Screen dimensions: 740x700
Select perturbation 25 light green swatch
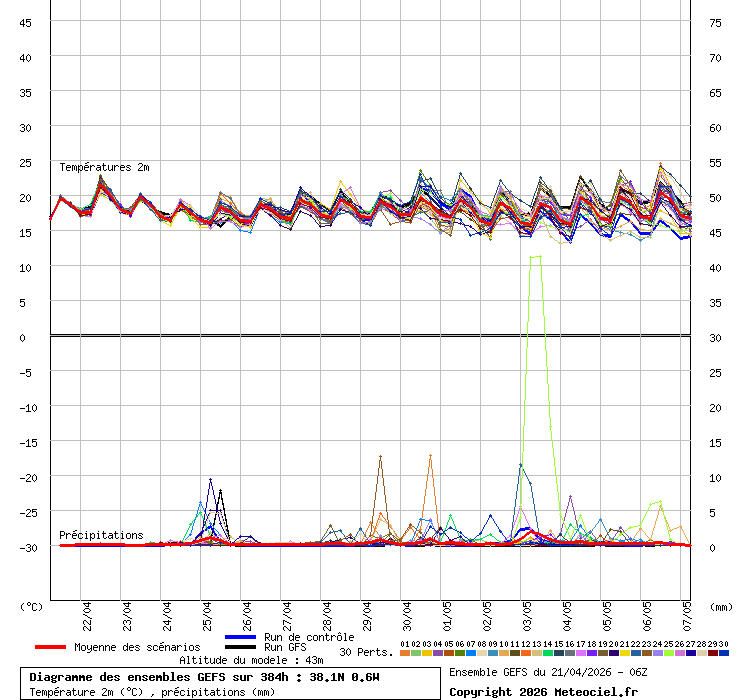[x=669, y=653]
